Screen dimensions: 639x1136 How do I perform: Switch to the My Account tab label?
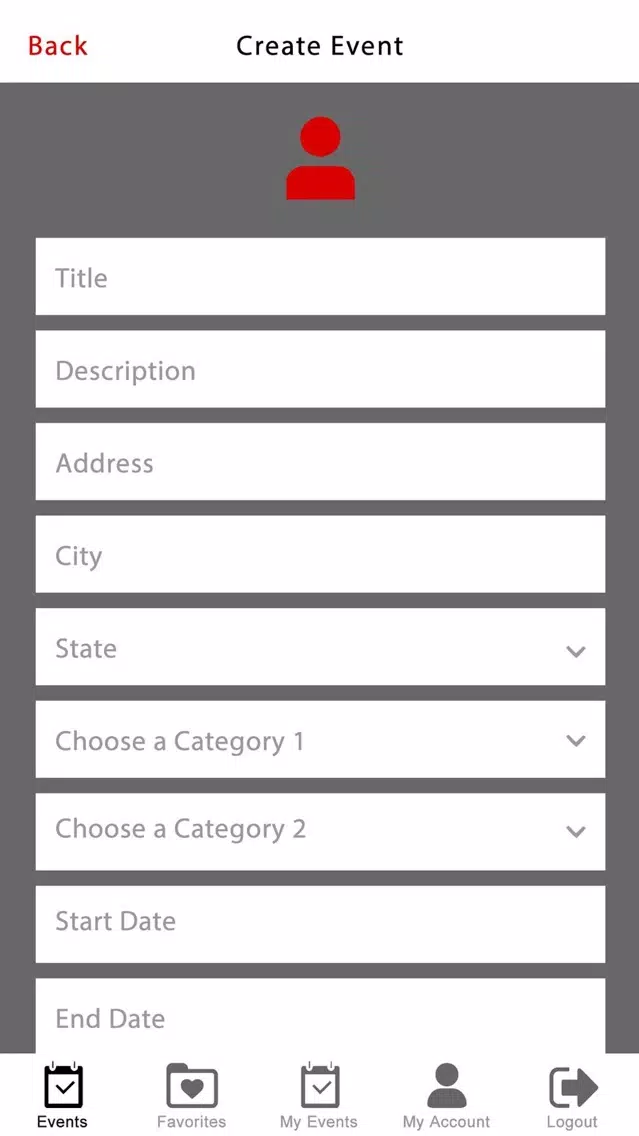click(446, 1122)
